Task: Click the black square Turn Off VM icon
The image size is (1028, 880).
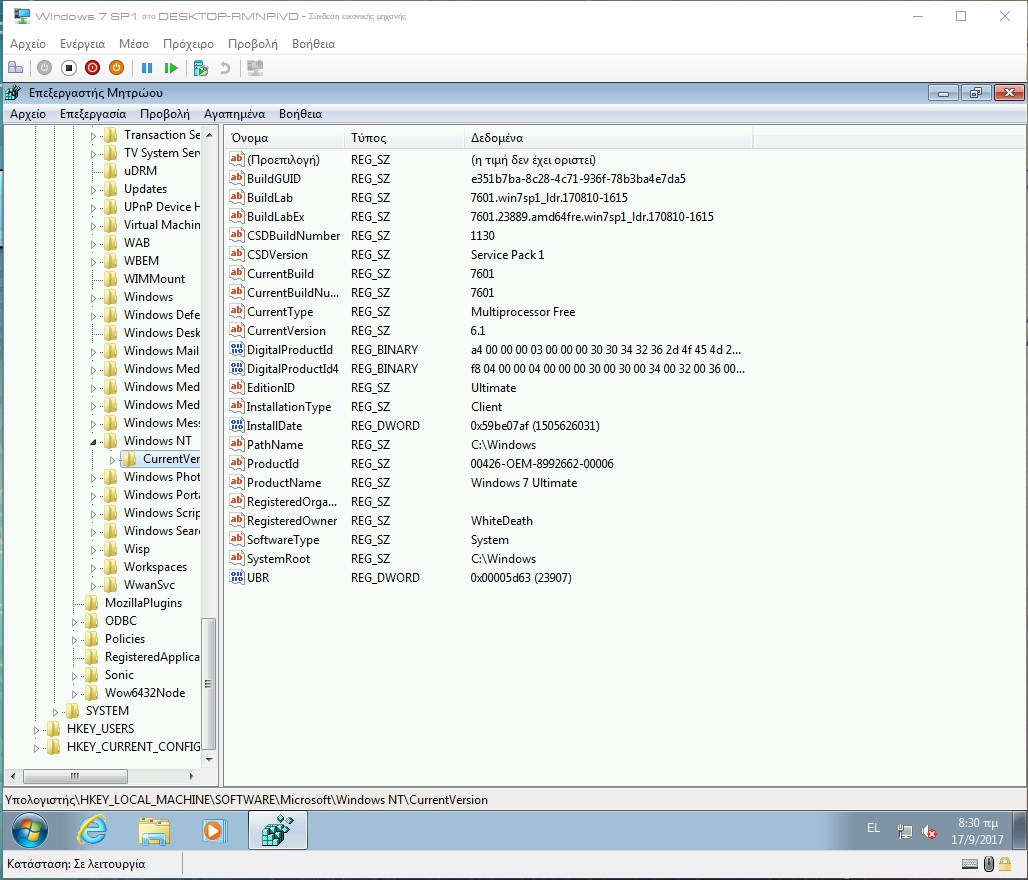Action: tap(69, 68)
